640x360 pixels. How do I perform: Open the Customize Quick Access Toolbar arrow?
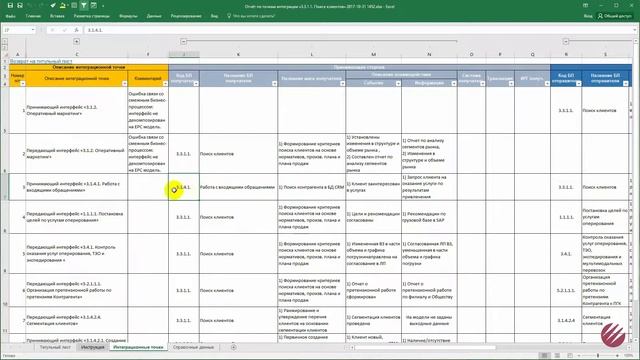103,6
